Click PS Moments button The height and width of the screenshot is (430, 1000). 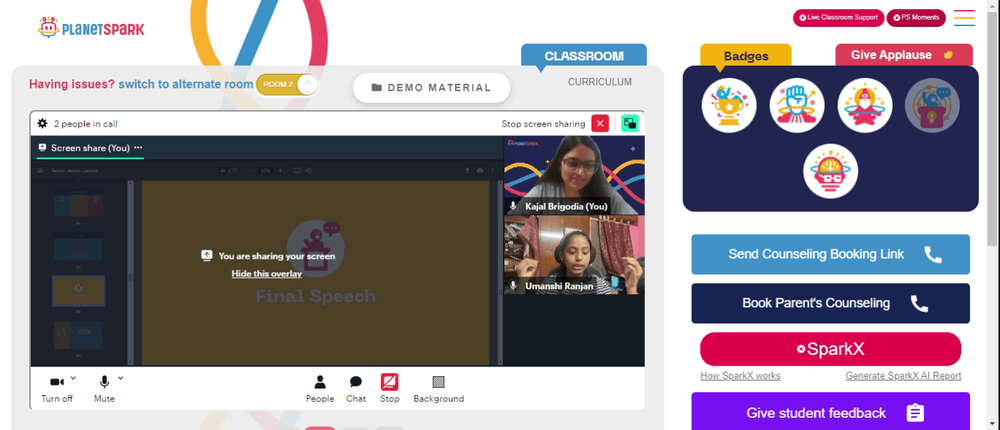tap(916, 18)
